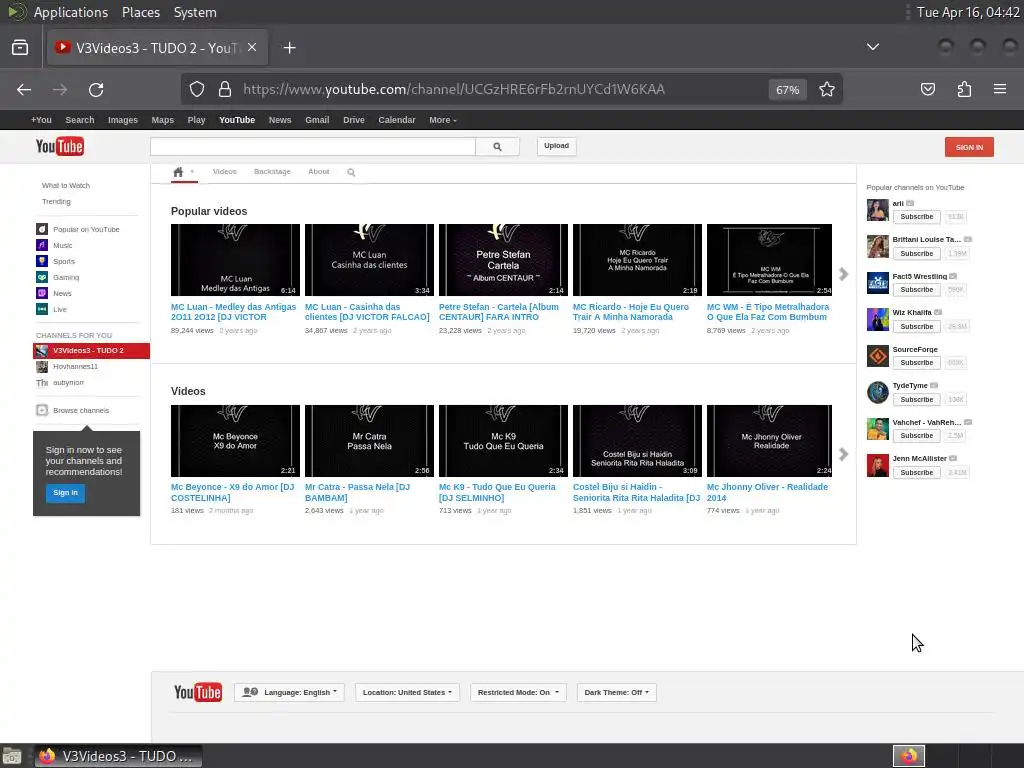Viewport: 1024px width, 768px height.
Task: Switch to the Videos channel tab
Action: point(225,172)
